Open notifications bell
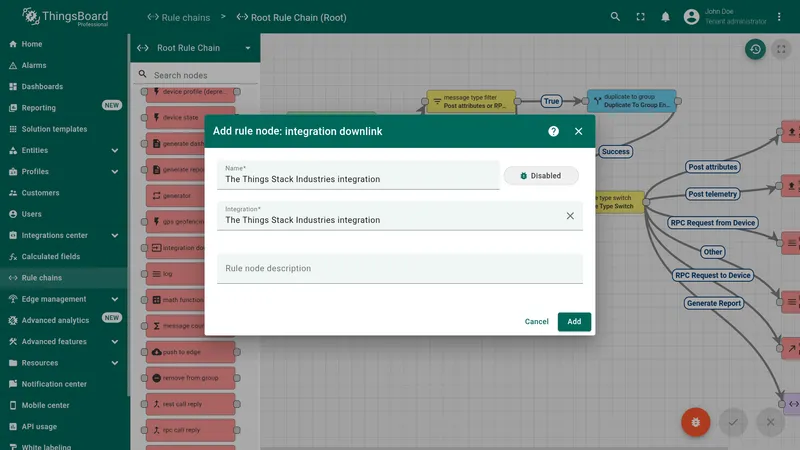The width and height of the screenshot is (800, 450). (x=665, y=17)
